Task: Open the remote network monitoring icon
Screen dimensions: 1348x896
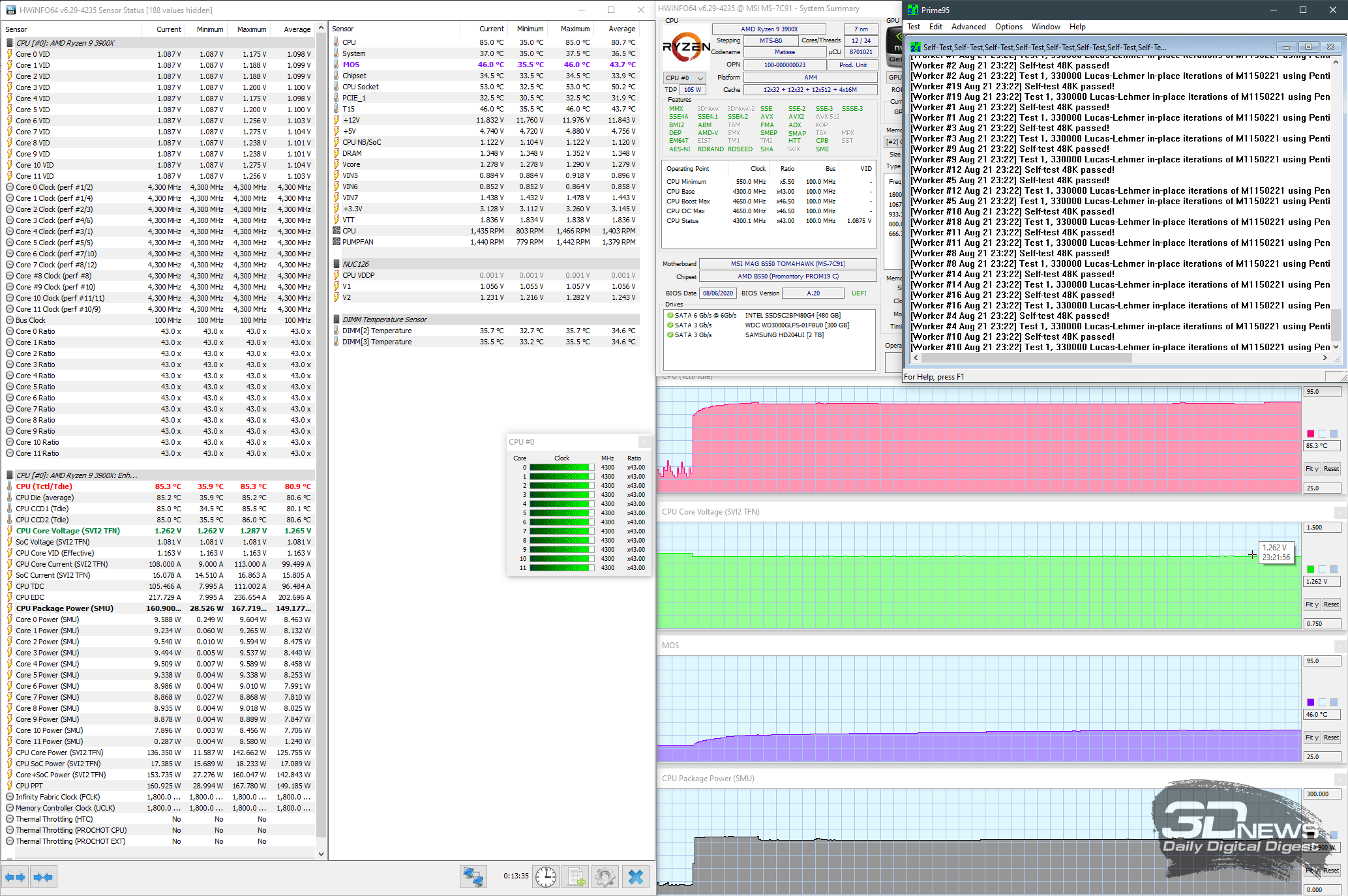Action: pyautogui.click(x=473, y=877)
